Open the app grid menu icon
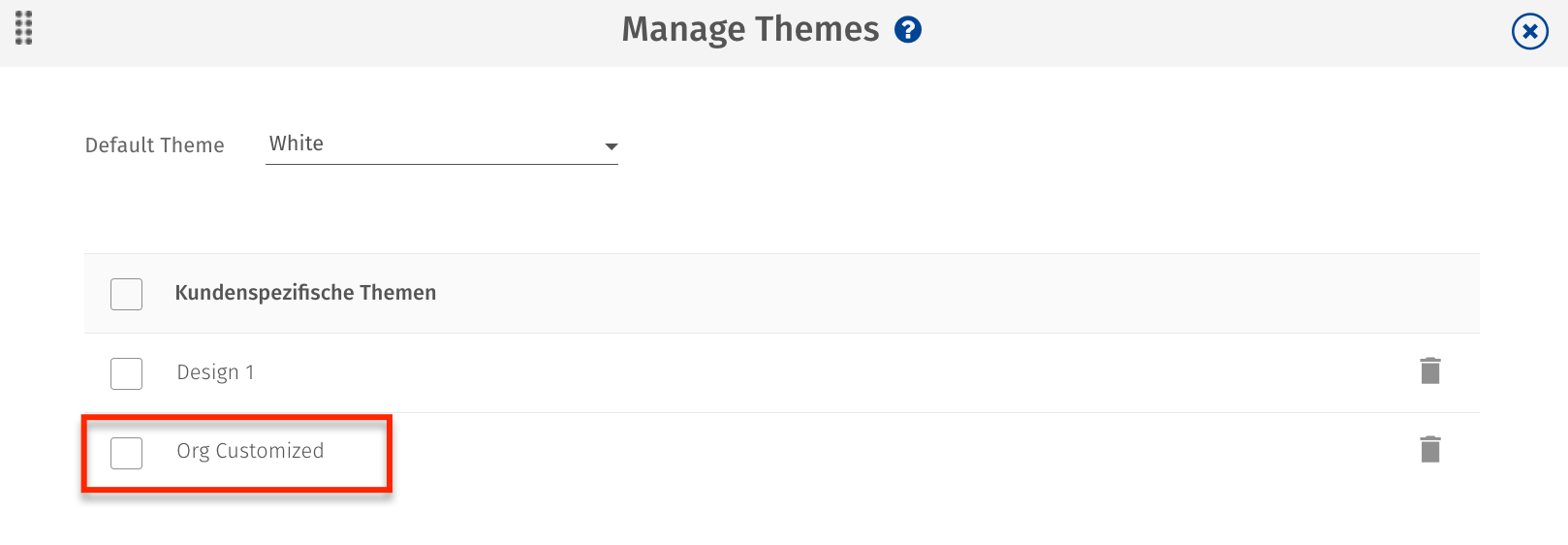Screen dimensions: 1568x545 tap(24, 28)
